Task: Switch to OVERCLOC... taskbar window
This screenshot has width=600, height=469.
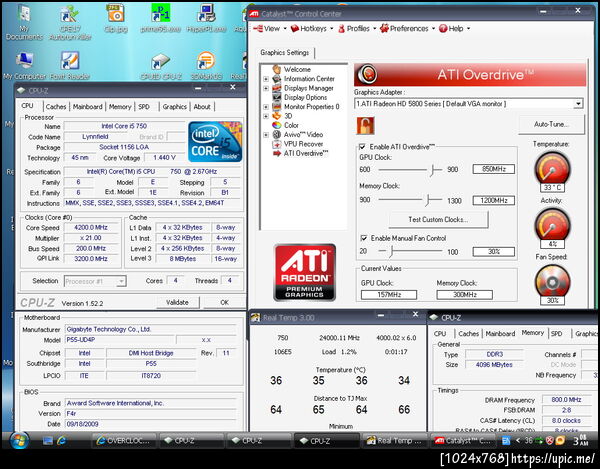Action: (124, 441)
